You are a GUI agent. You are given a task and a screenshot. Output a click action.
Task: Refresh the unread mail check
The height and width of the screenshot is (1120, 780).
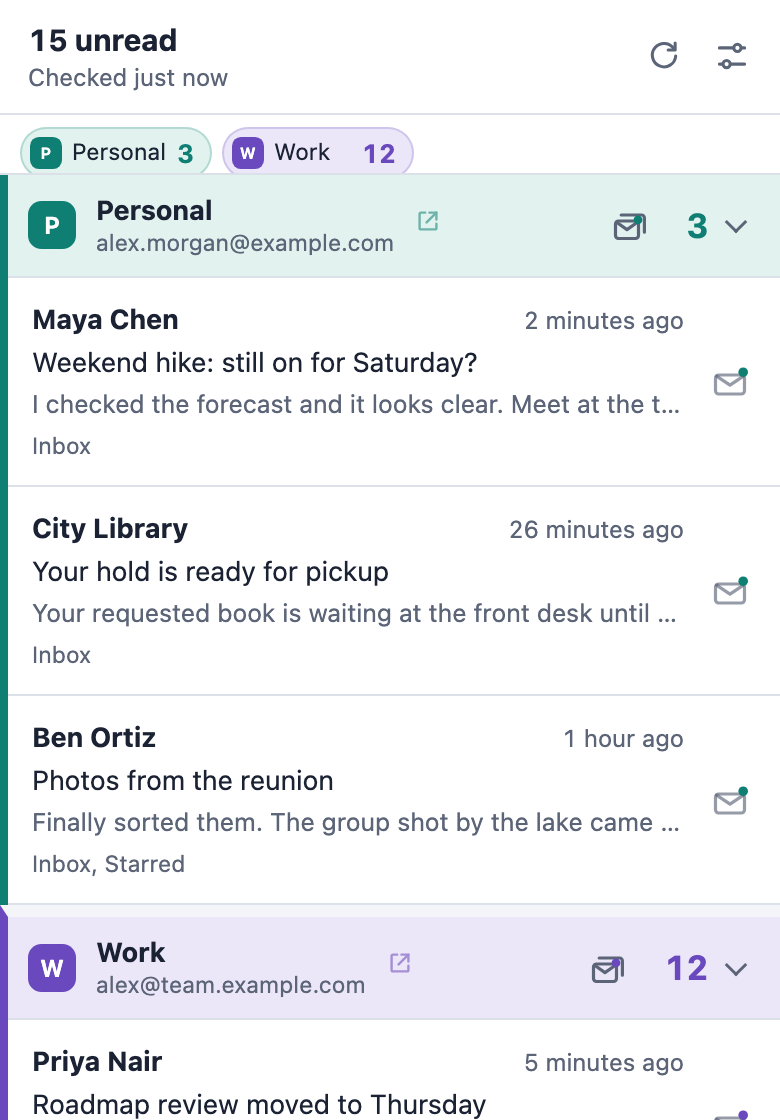[664, 56]
